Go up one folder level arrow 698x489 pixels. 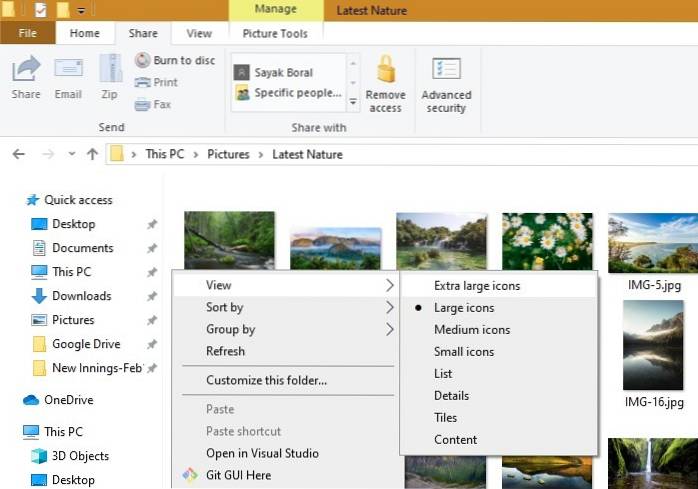pos(92,154)
